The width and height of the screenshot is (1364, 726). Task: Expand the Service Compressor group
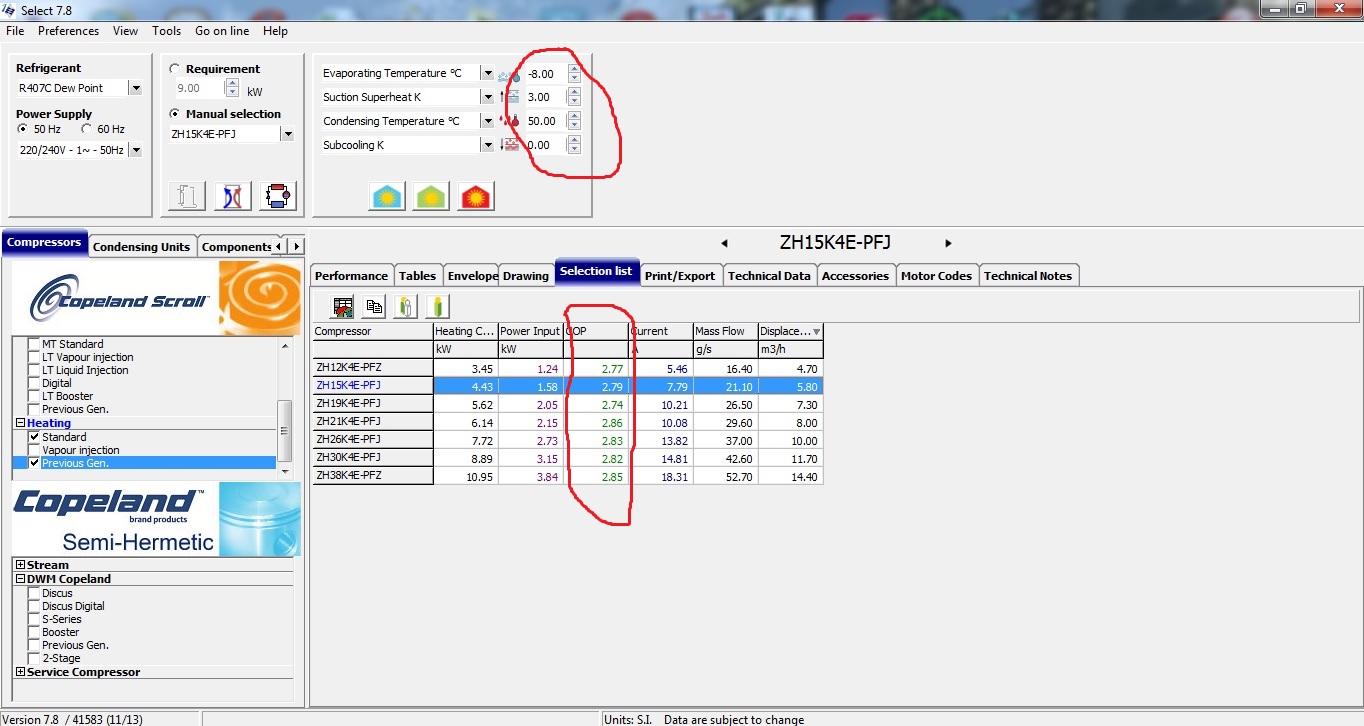pos(21,672)
